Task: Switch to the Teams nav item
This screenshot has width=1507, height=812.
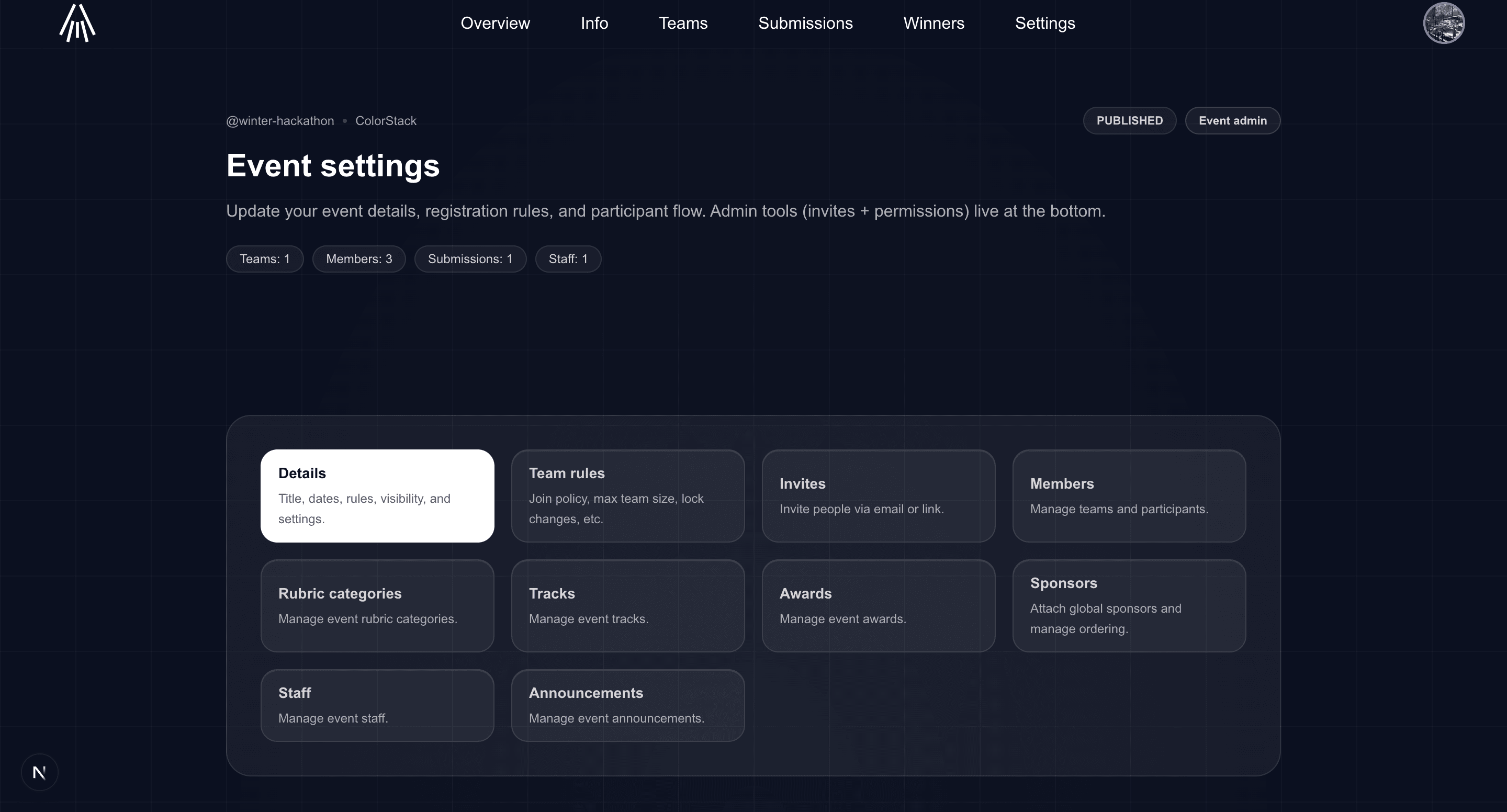Action: [x=683, y=24]
